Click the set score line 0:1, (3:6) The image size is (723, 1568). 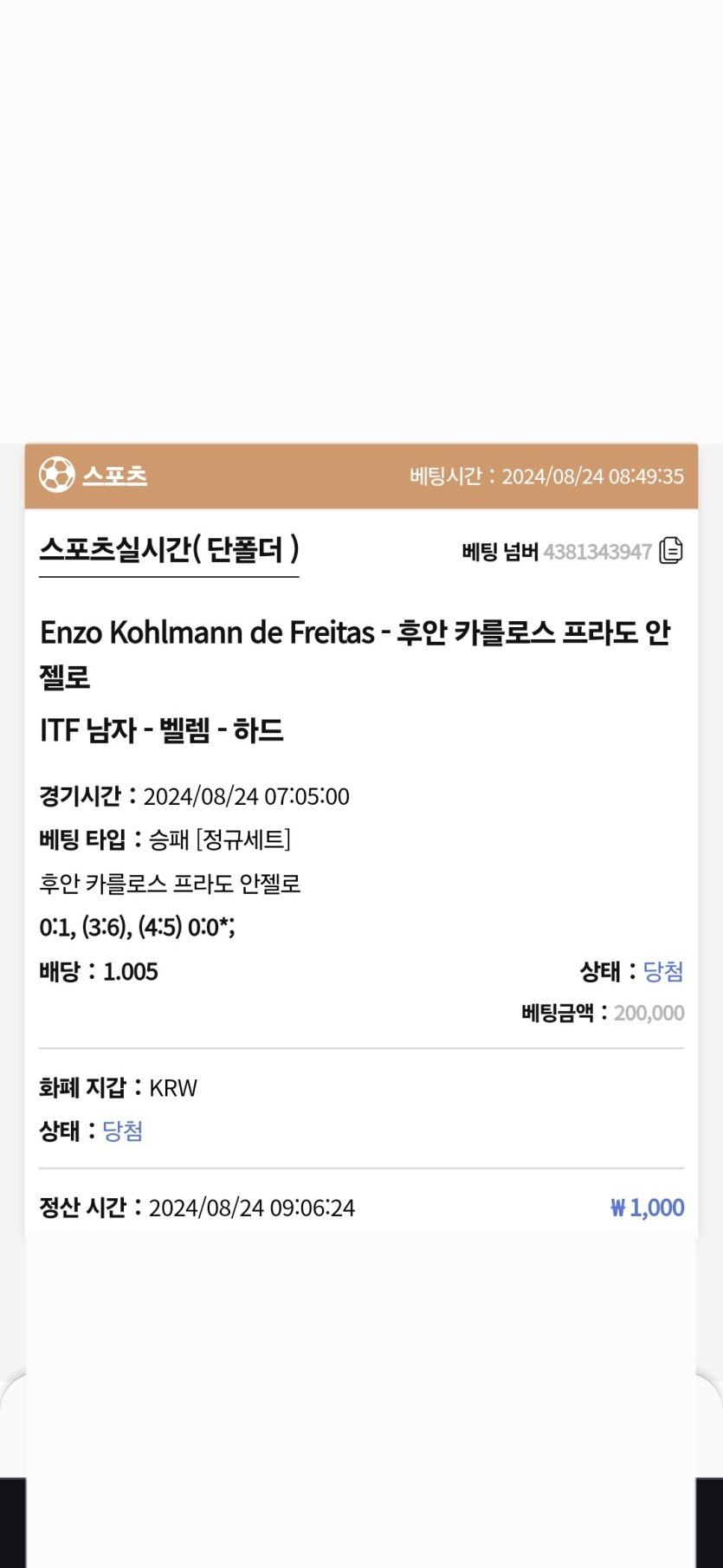tap(137, 927)
